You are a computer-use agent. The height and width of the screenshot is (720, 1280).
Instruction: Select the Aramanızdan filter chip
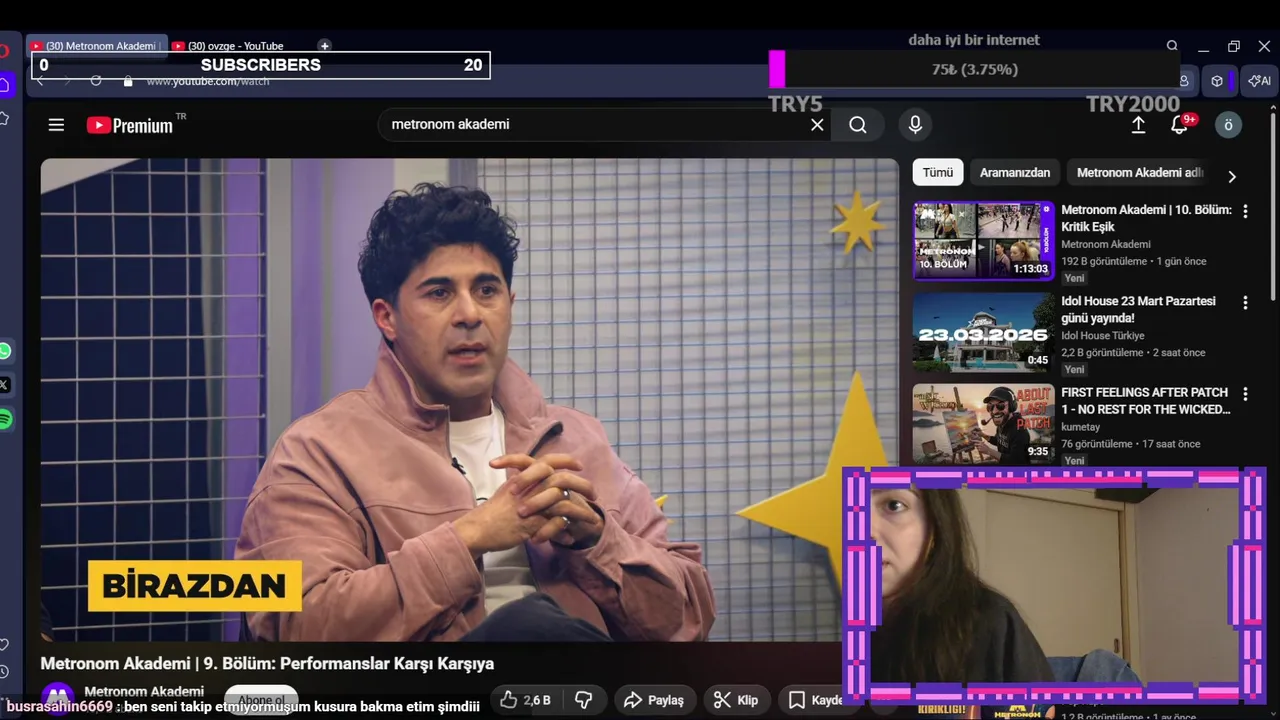click(x=1015, y=172)
